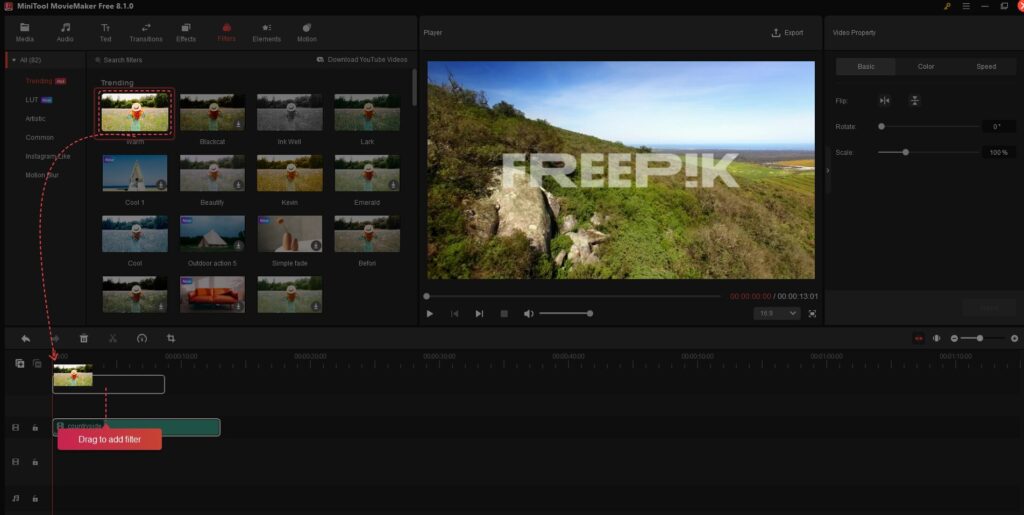This screenshot has height=515, width=1024.
Task: Click the Rotate slider handle
Action: click(882, 127)
